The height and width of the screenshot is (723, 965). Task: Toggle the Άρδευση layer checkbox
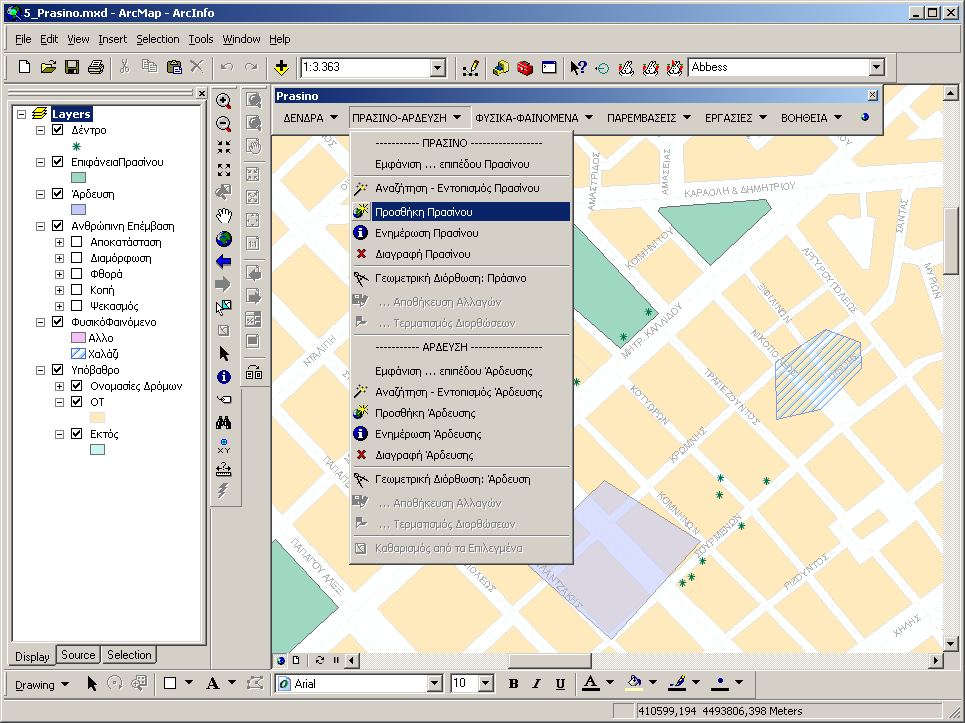pos(58,194)
